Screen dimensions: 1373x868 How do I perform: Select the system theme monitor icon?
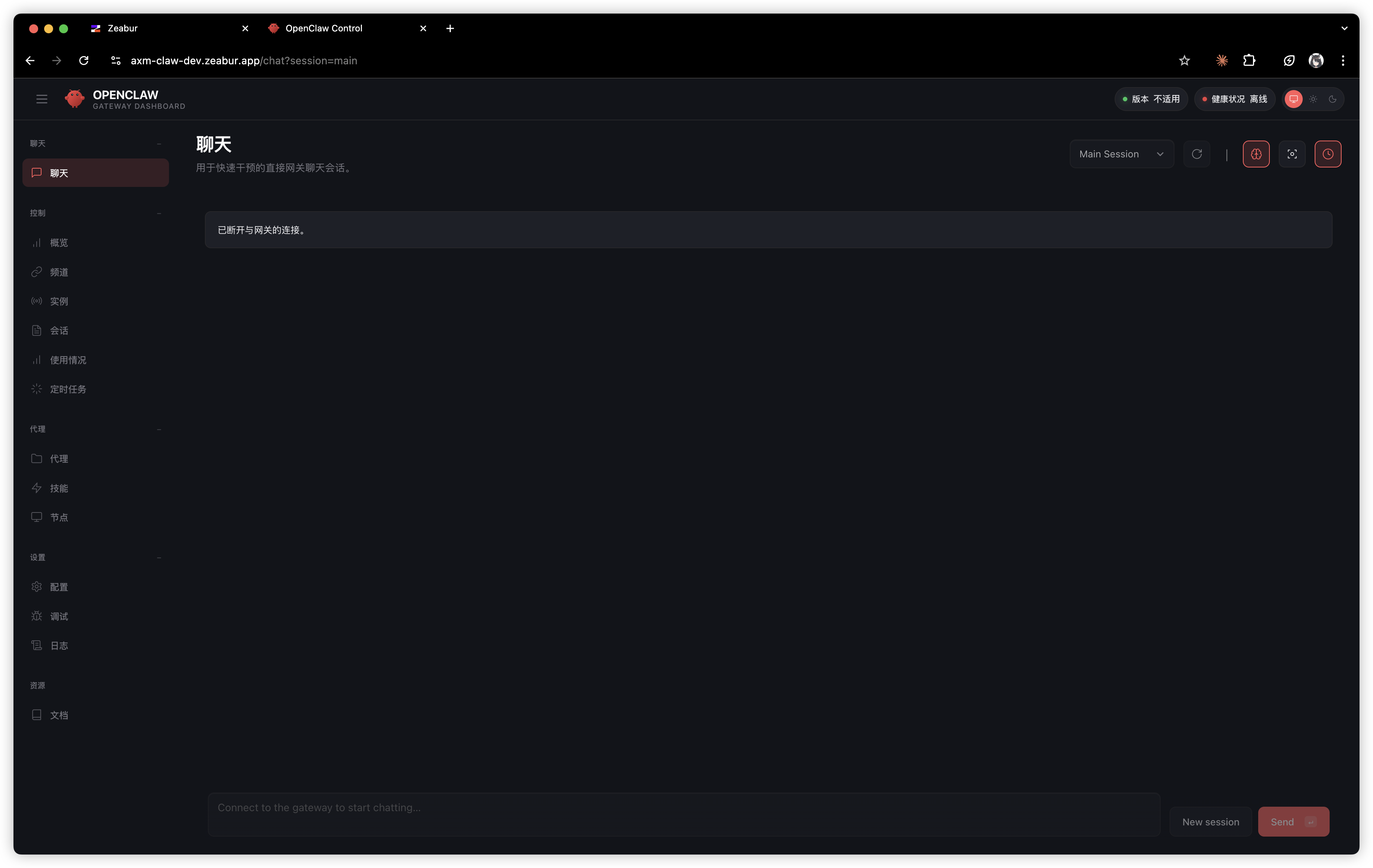pyautogui.click(x=1294, y=99)
